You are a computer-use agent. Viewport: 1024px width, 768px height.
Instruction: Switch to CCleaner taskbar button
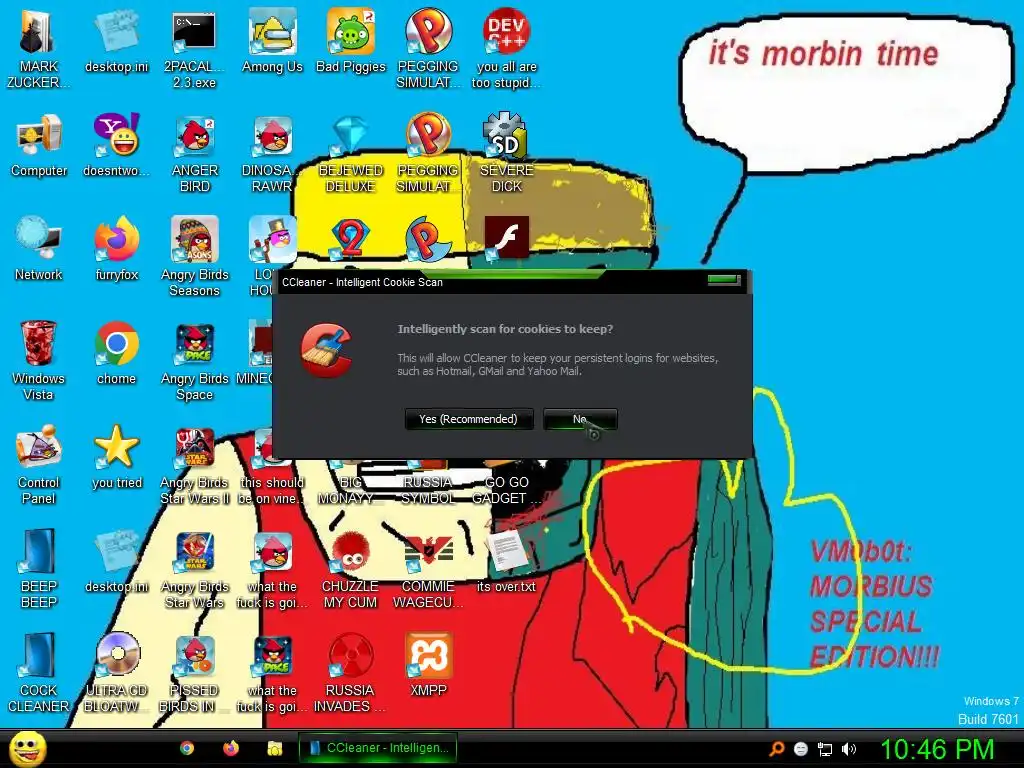377,748
